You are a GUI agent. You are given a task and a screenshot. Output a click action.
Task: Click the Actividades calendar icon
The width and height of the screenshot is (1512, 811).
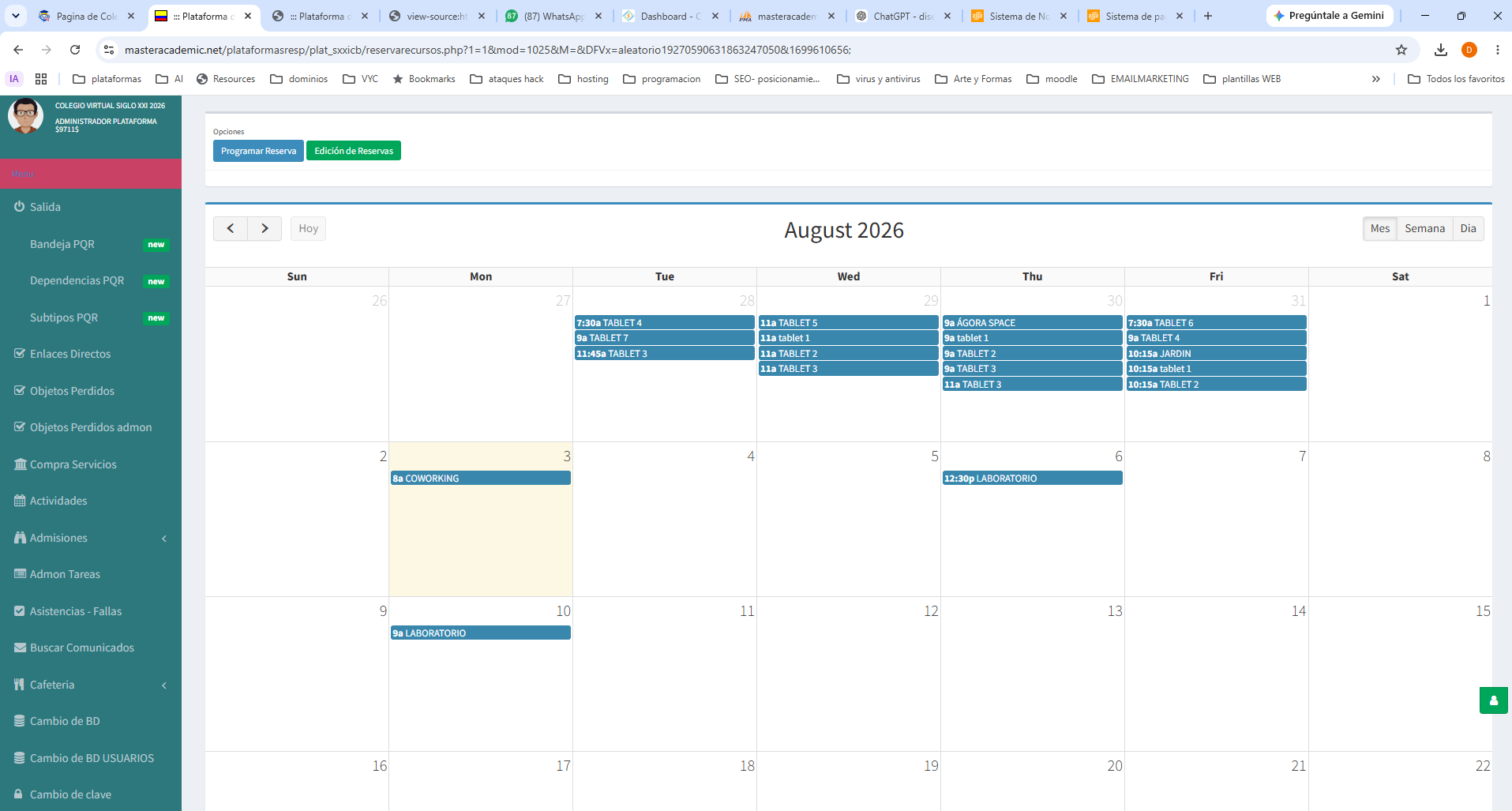(x=20, y=501)
